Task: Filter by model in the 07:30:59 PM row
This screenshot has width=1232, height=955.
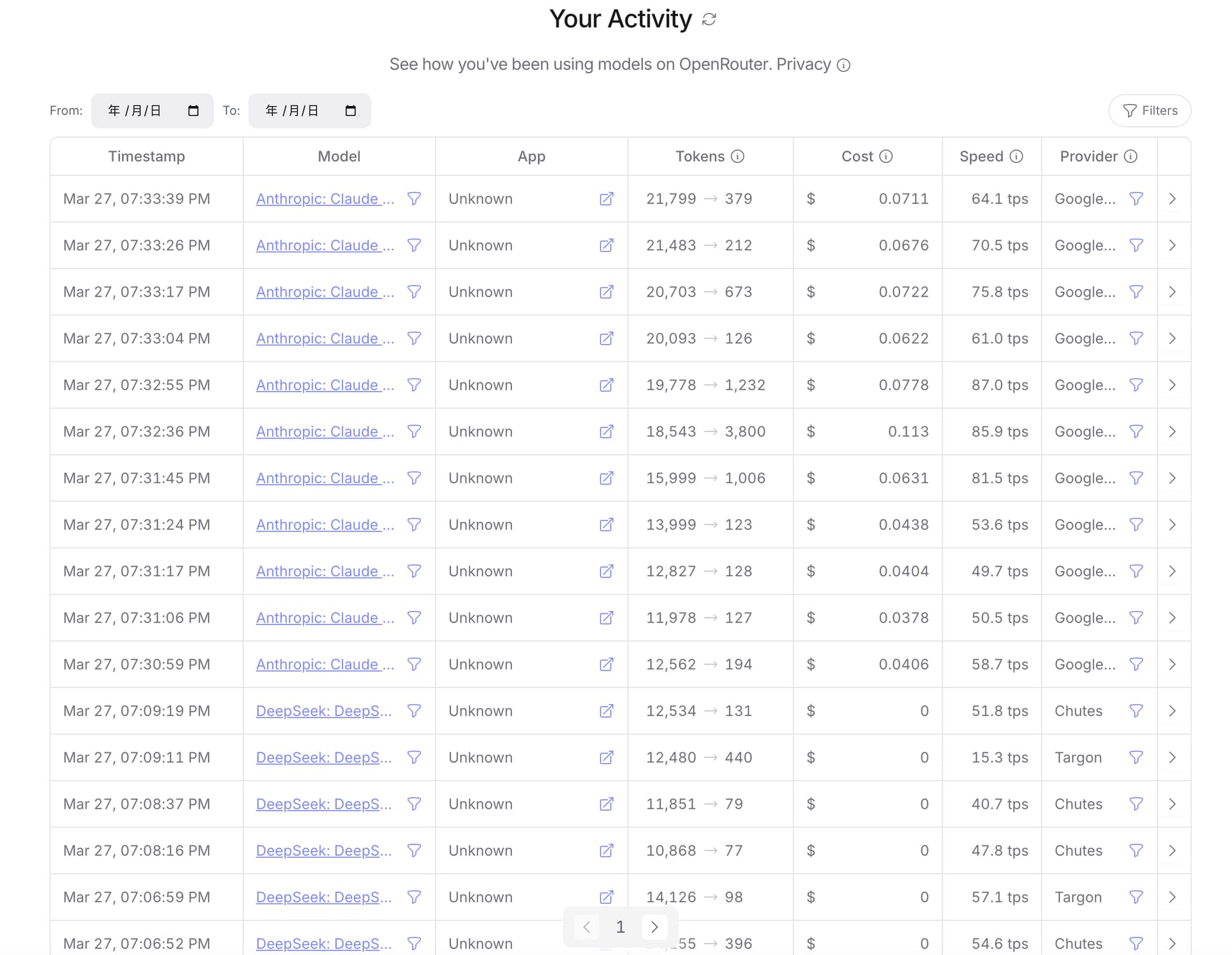Action: point(415,664)
